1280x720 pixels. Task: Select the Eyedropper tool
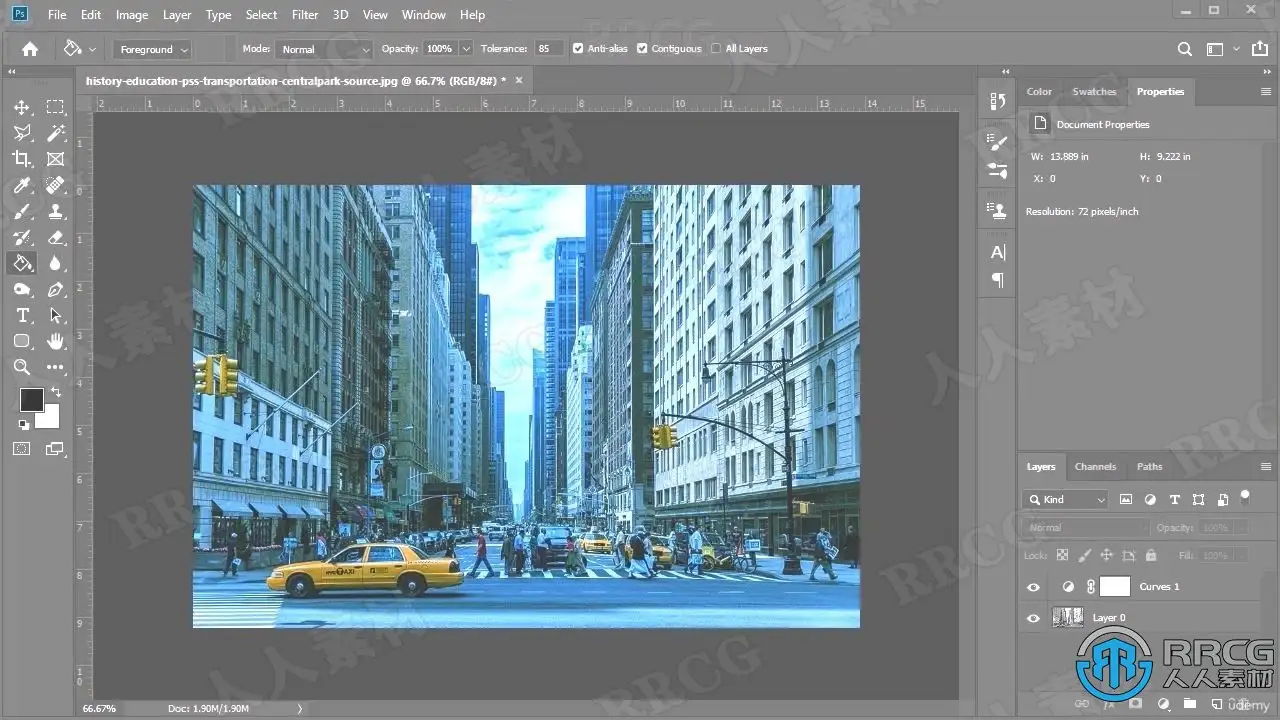tap(22, 185)
